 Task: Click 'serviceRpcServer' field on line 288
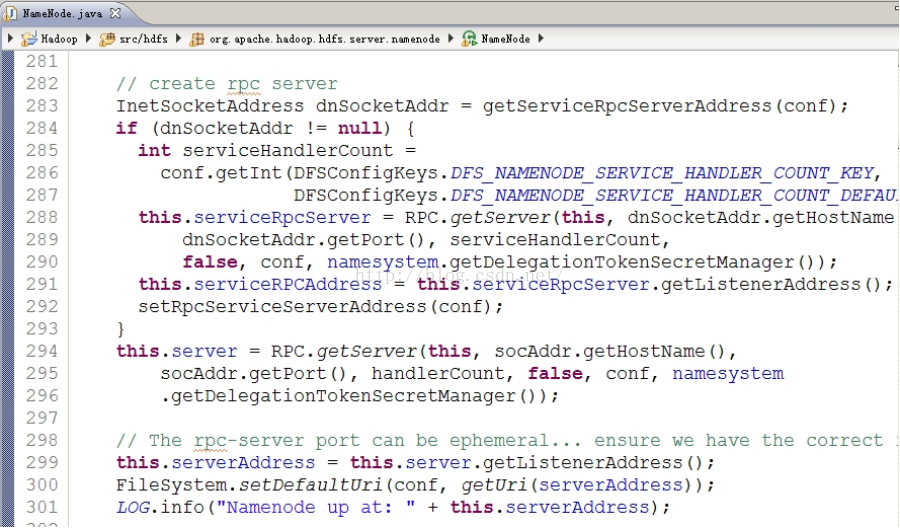tap(282, 217)
